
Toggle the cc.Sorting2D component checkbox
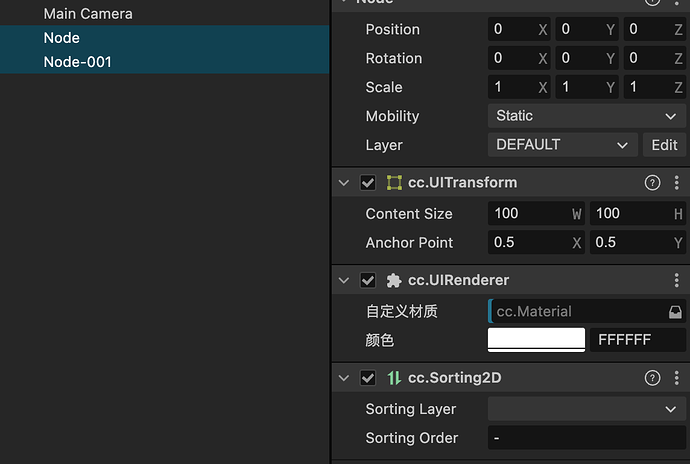coord(368,378)
